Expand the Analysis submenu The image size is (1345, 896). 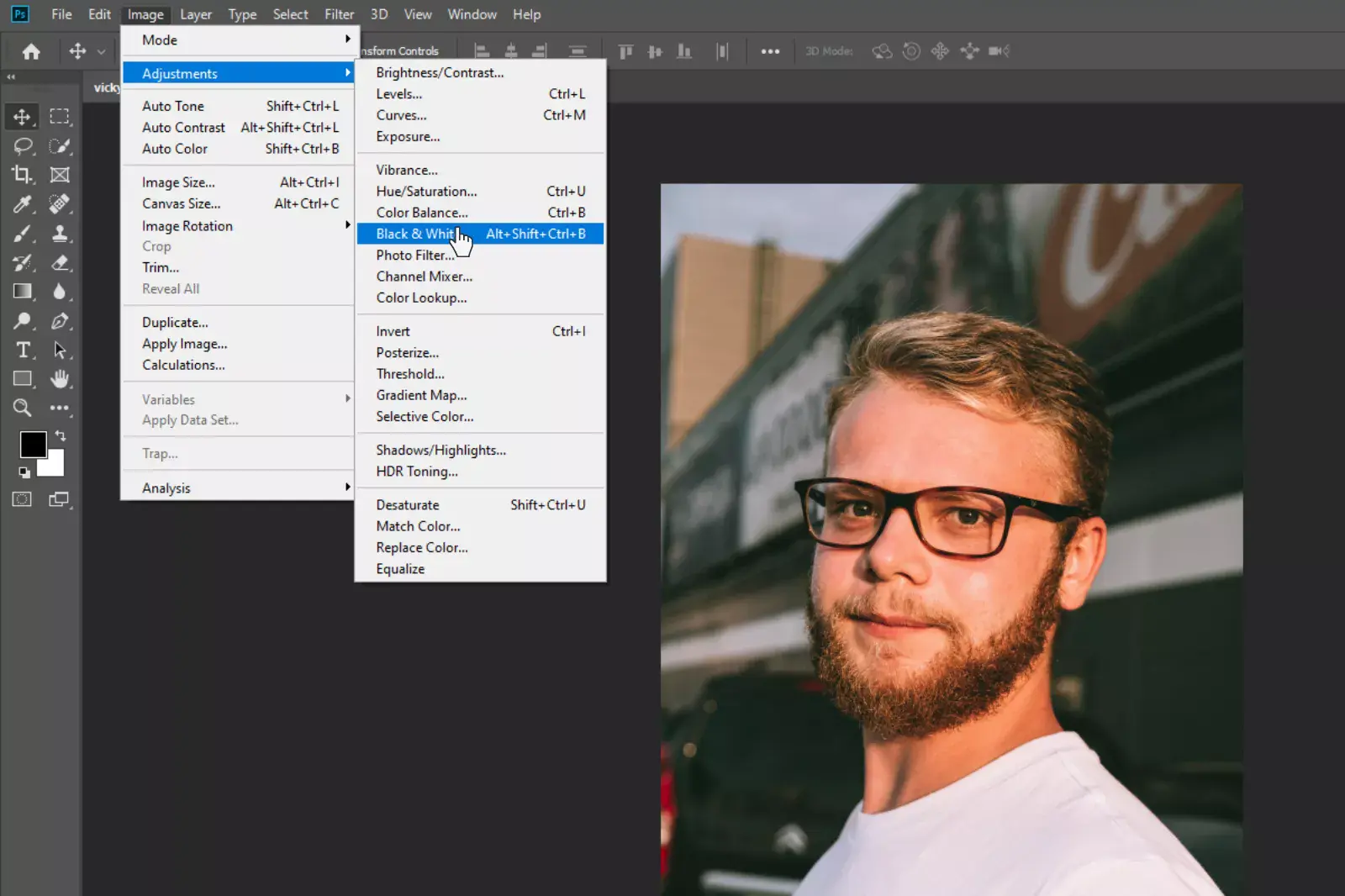coord(166,488)
